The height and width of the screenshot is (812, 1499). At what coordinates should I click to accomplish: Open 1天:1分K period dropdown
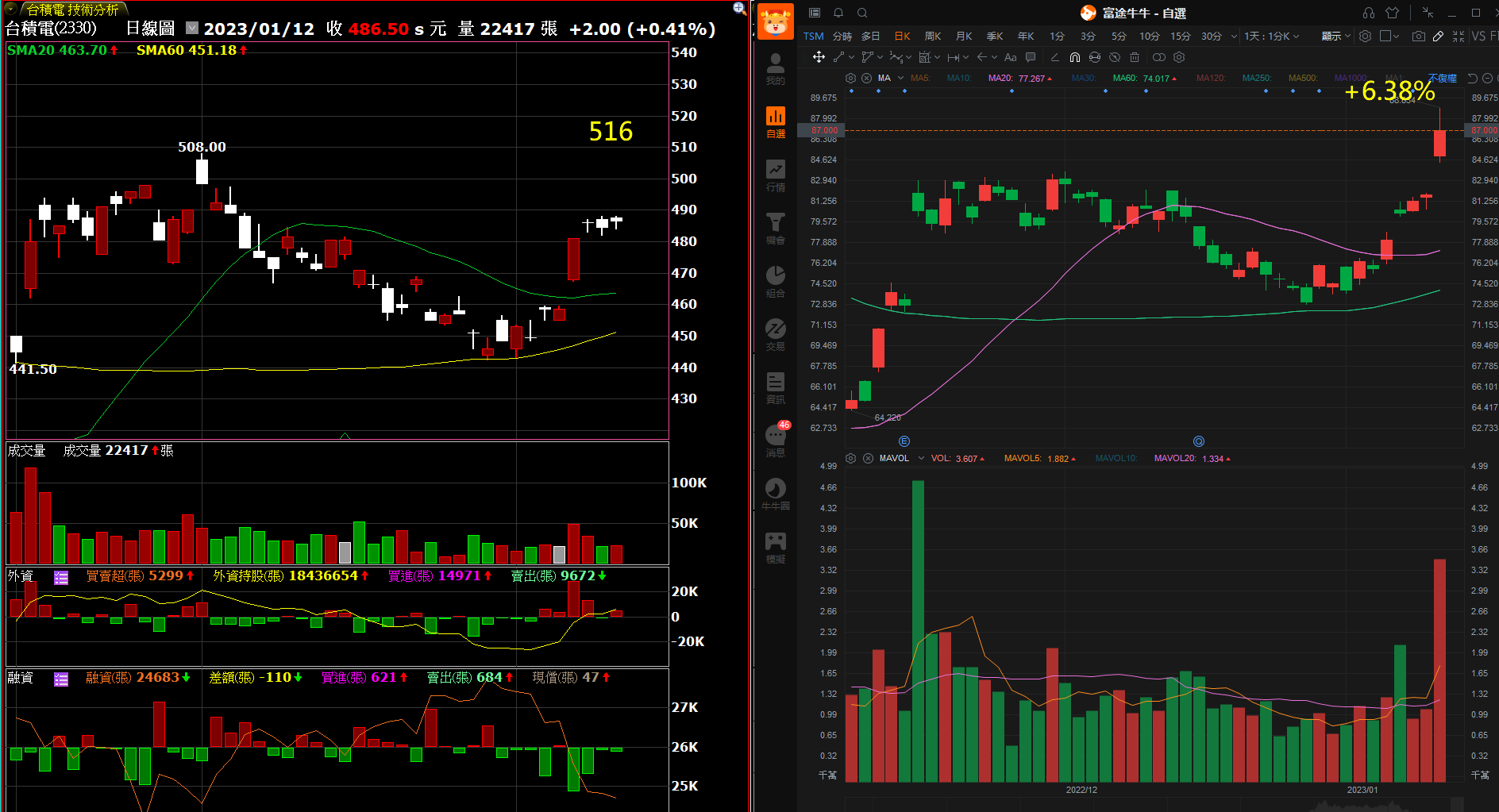pyautogui.click(x=1271, y=36)
